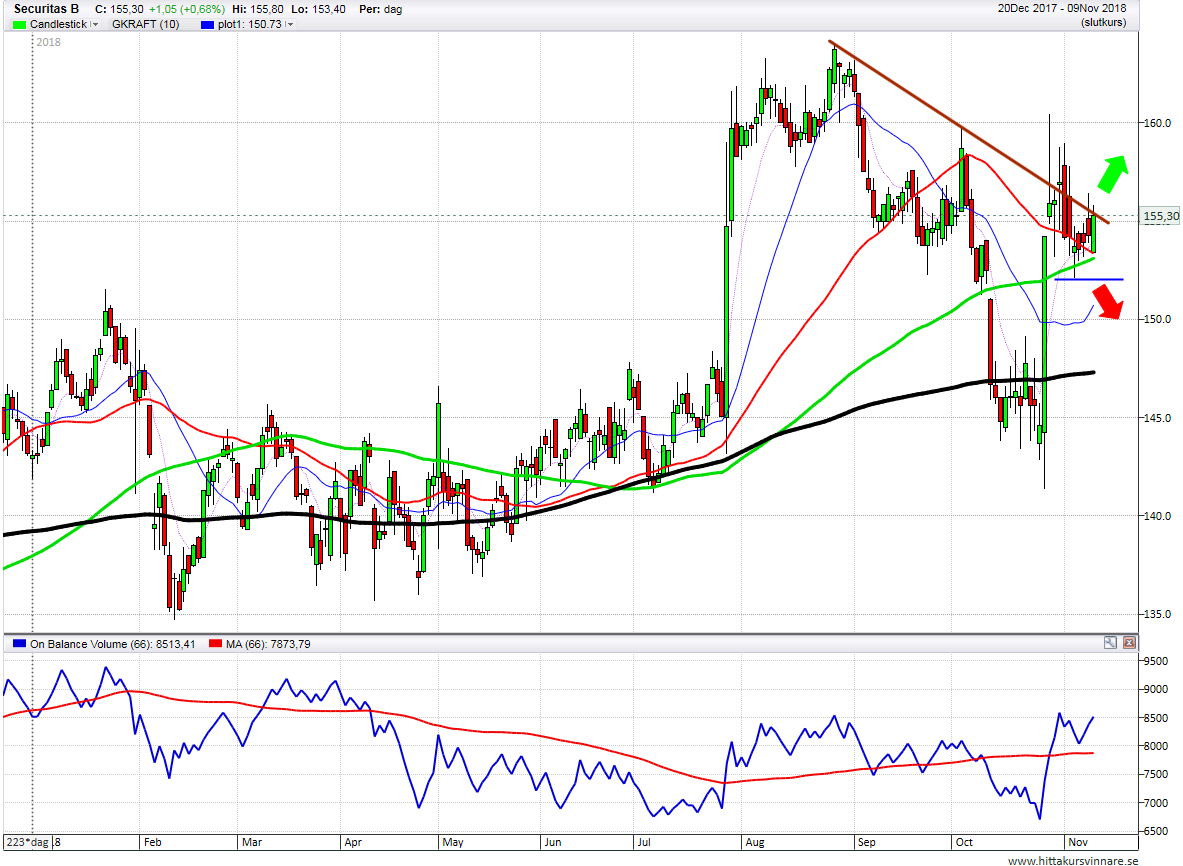
Task: Click the Nov month label on timeline
Action: coord(1078,842)
